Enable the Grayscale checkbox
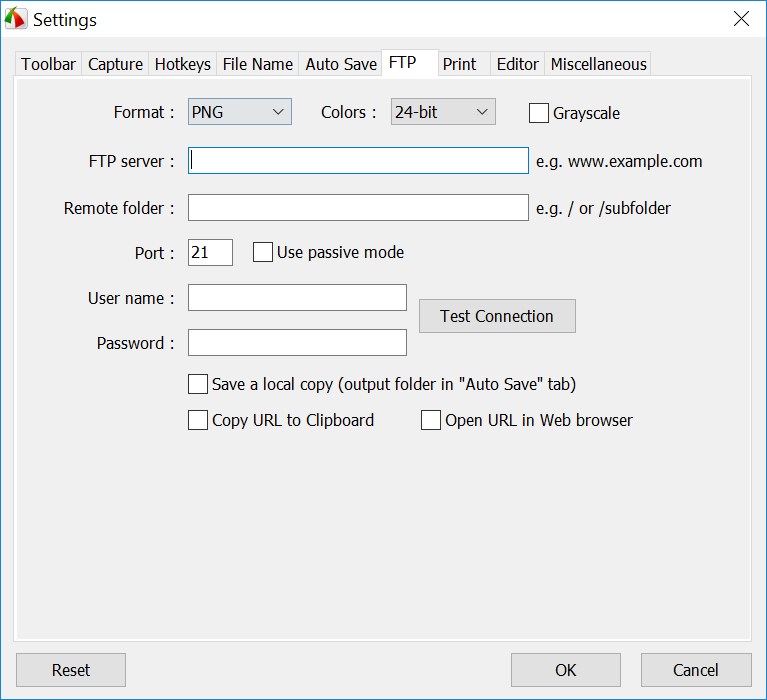Viewport: 767px width, 700px height. 539,113
